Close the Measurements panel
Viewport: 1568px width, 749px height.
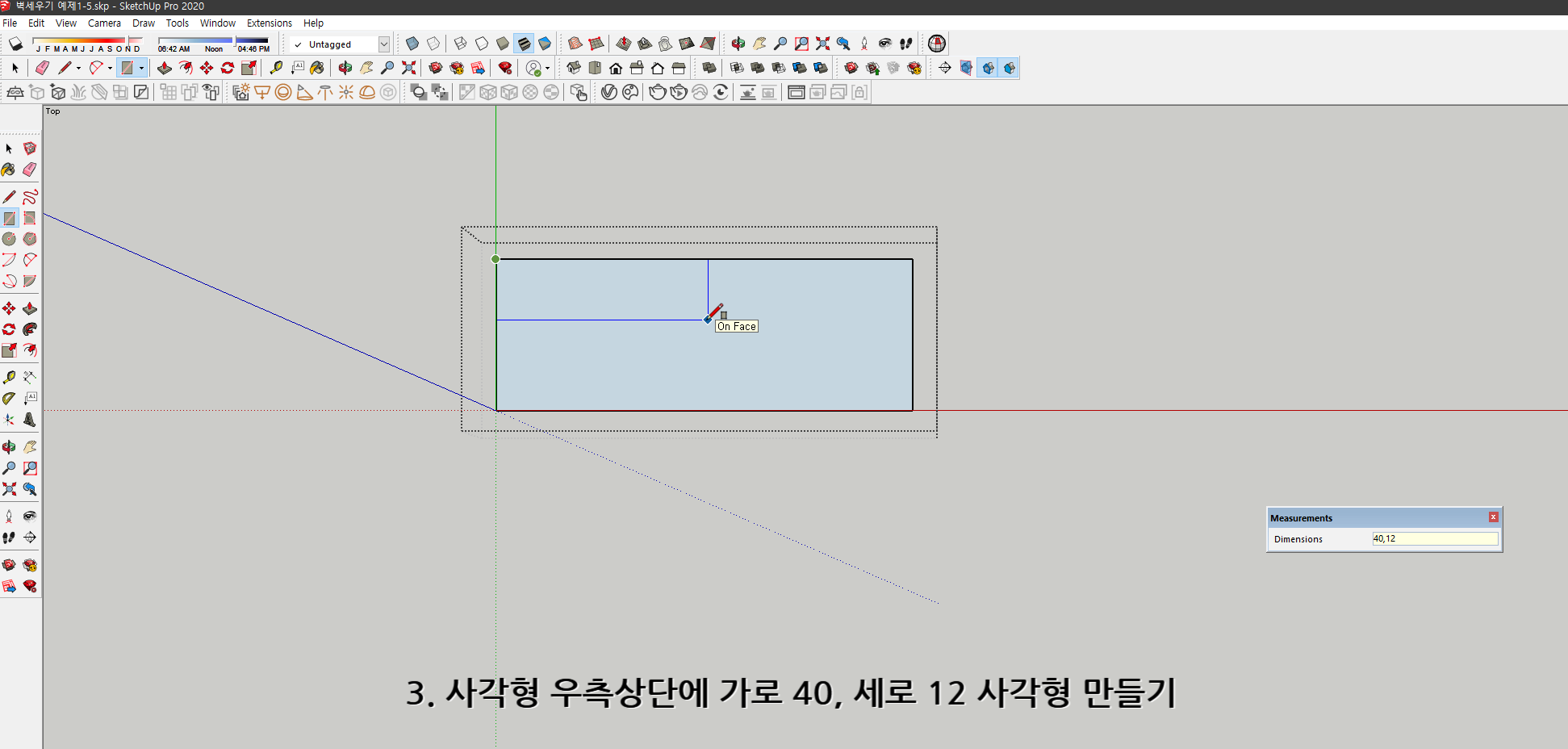tap(1494, 517)
